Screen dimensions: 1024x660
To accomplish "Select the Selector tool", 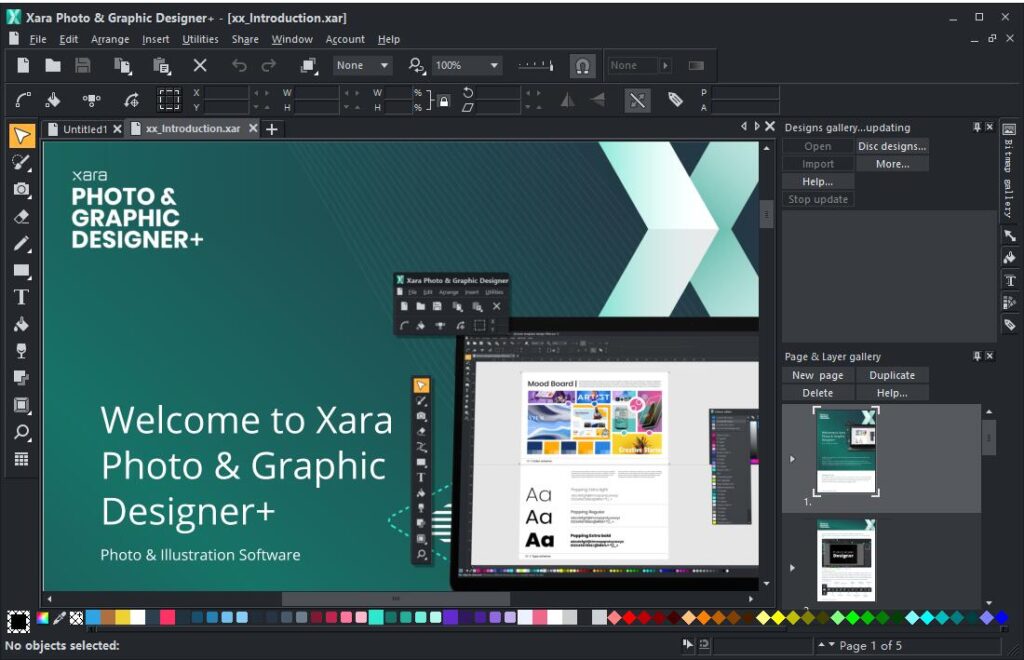I will [20, 135].
